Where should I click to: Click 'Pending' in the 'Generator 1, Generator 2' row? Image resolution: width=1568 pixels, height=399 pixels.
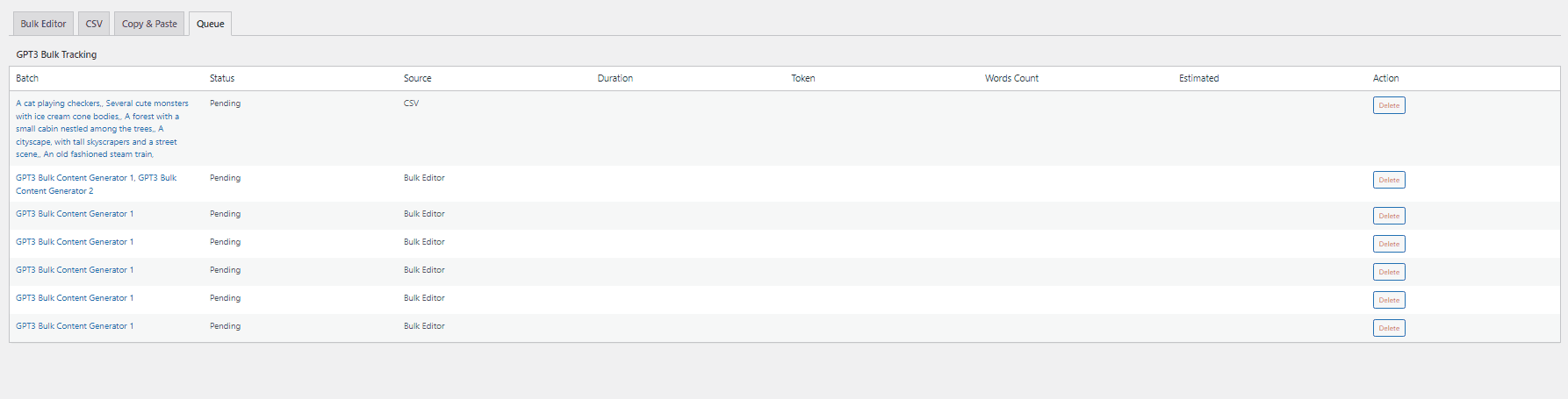(x=225, y=178)
